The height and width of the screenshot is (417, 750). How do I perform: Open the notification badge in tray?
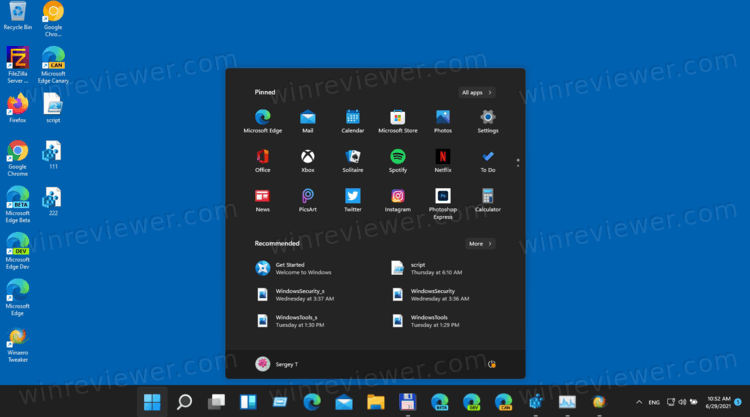point(738,402)
